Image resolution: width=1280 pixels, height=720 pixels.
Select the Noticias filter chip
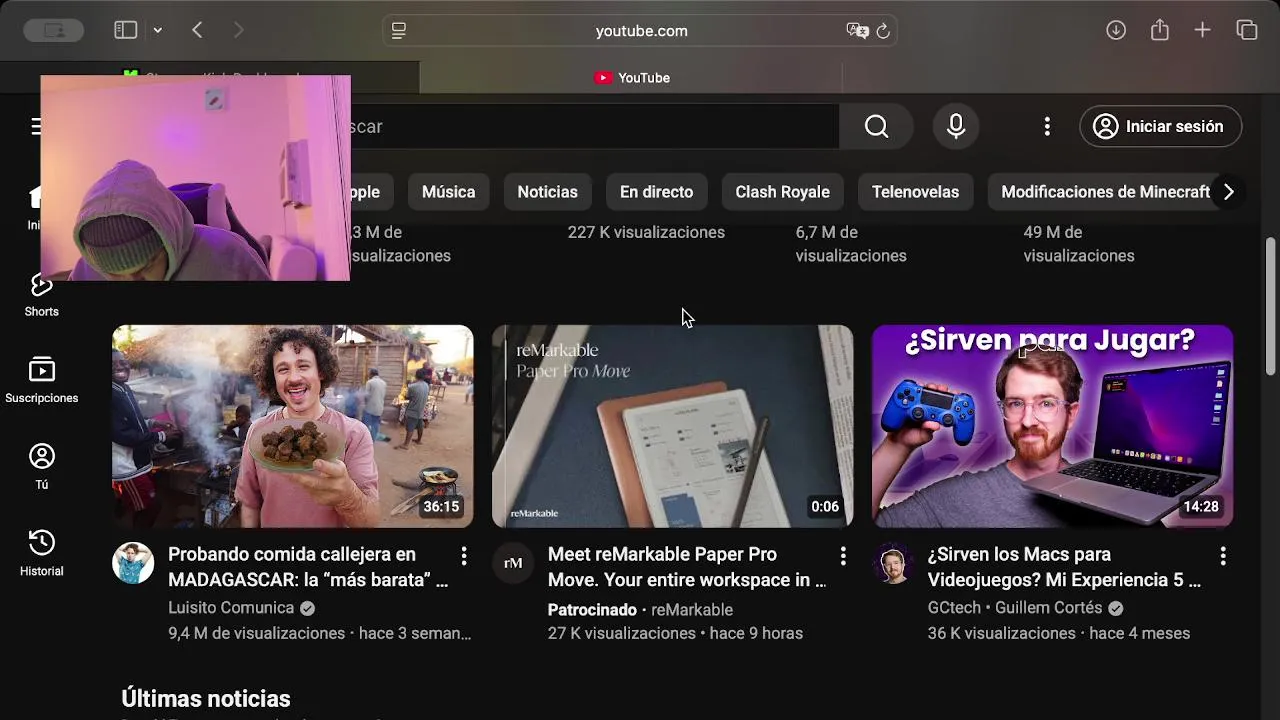[547, 192]
